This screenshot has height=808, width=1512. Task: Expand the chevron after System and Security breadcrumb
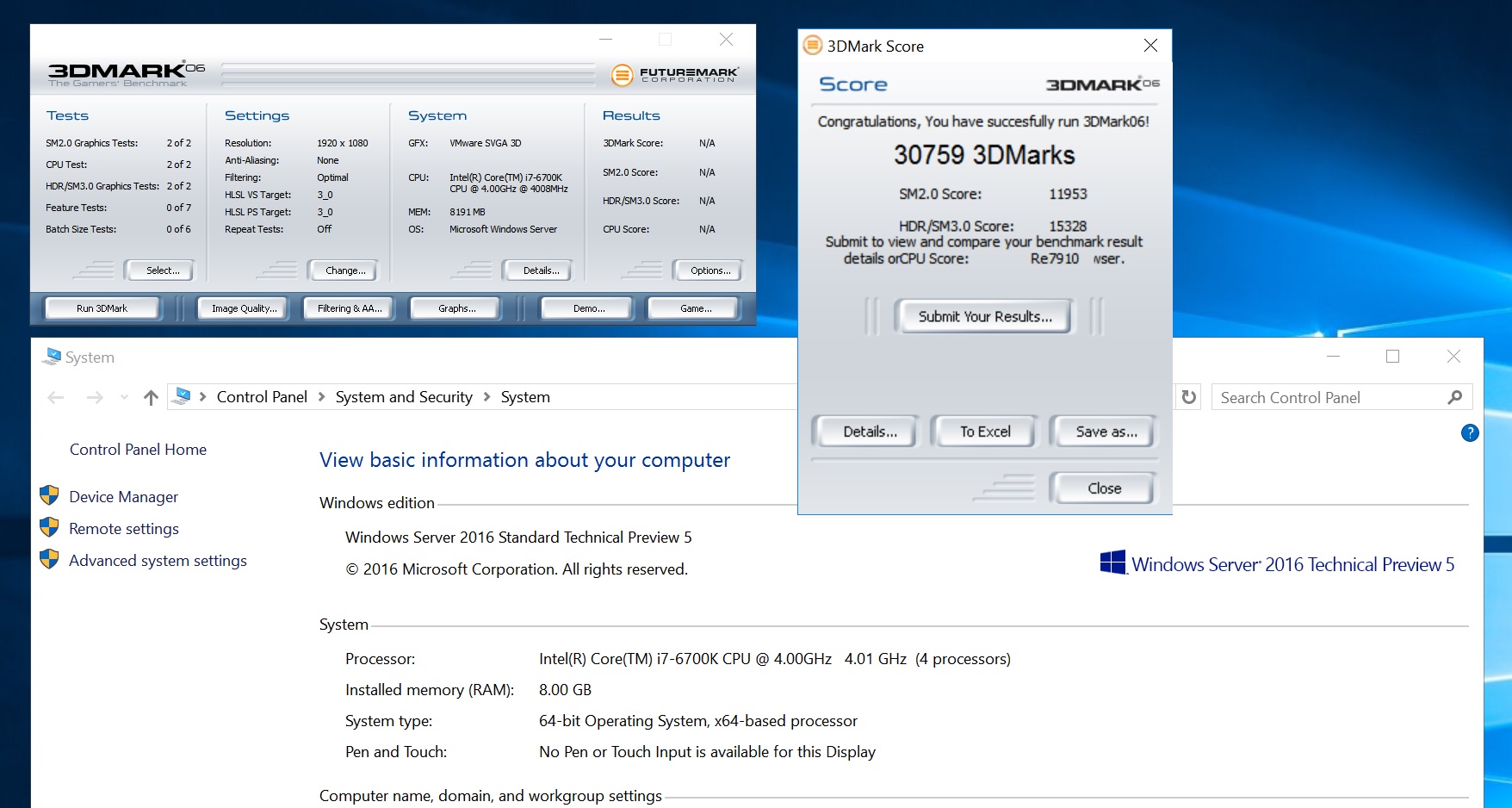coord(486,397)
